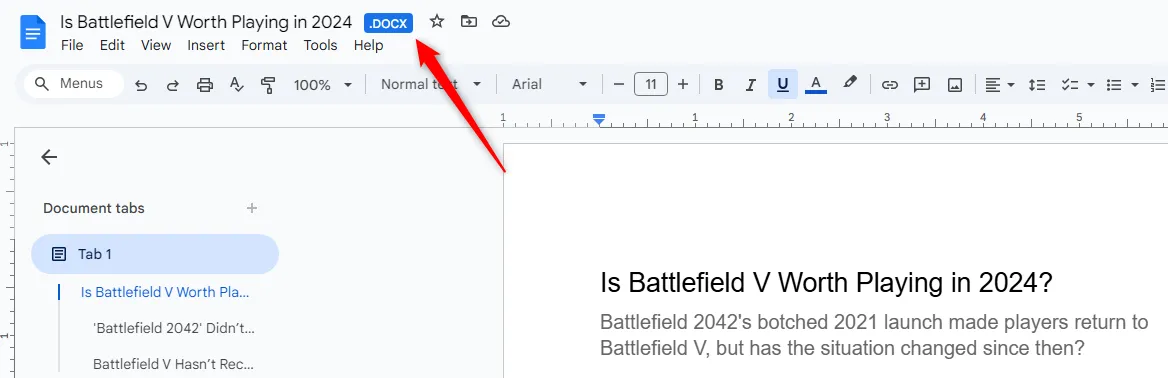1168x378 pixels.
Task: Jump to 'Battlefield V Hasn't Rec...' outline entry
Action: coord(174,364)
